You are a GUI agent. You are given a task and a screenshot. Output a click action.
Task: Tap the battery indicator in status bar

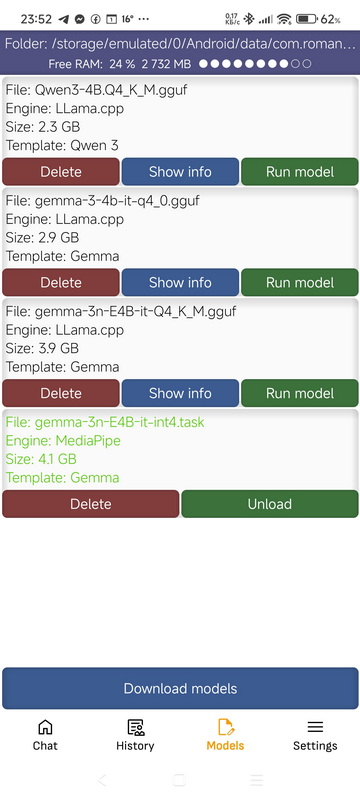click(x=307, y=19)
